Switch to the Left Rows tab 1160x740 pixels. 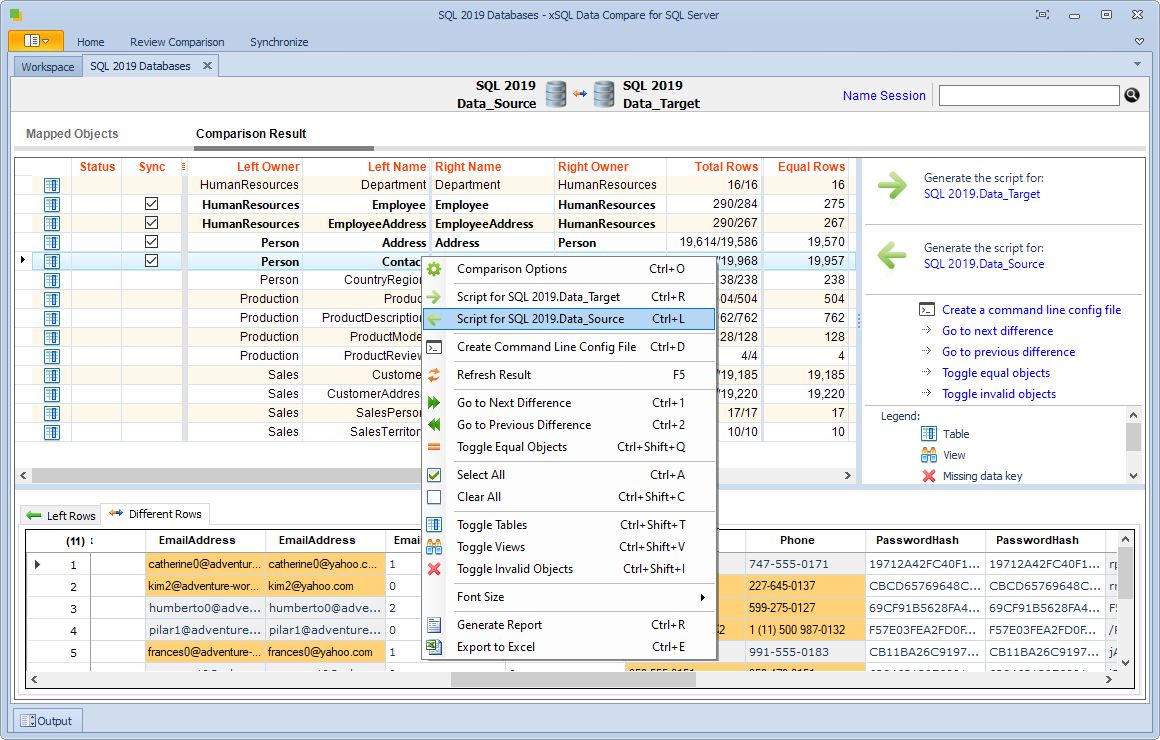tap(61, 515)
